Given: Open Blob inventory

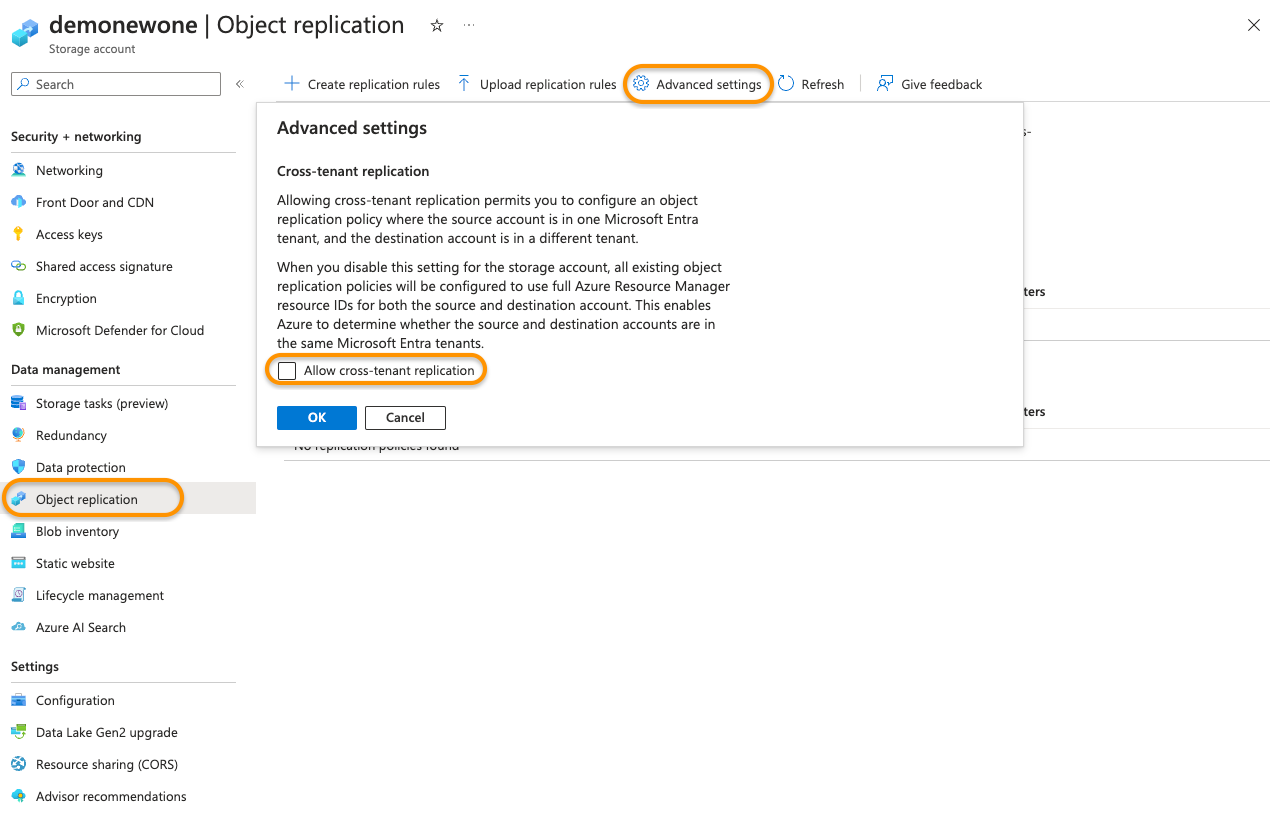Looking at the screenshot, I should pyautogui.click(x=77, y=532).
